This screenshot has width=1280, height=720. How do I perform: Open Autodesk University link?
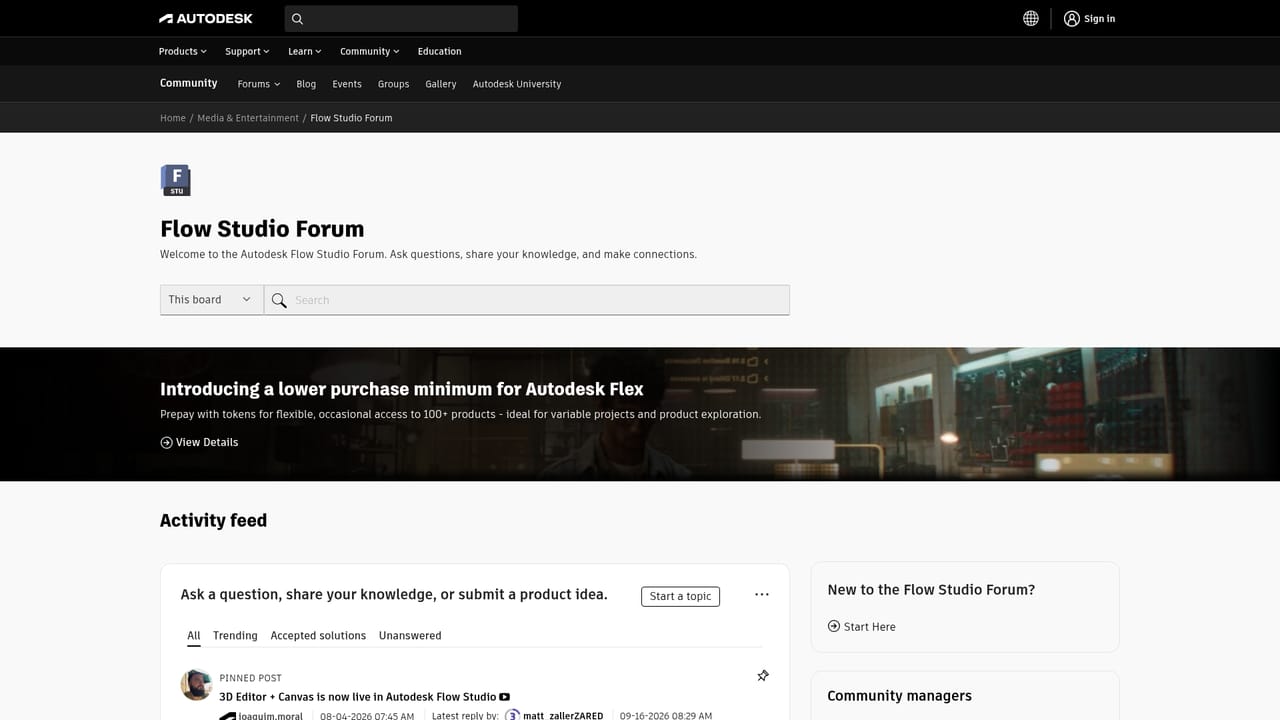(517, 84)
